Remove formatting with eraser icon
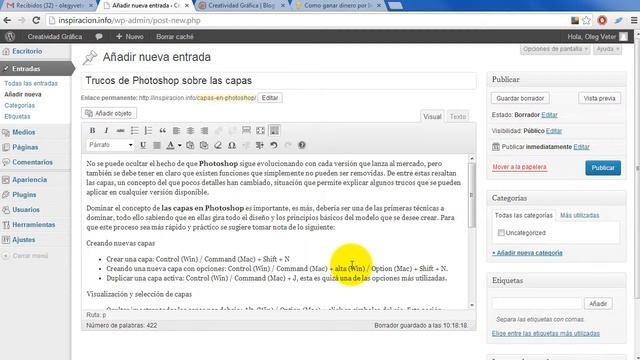The height and width of the screenshot is (360, 640). [x=218, y=145]
